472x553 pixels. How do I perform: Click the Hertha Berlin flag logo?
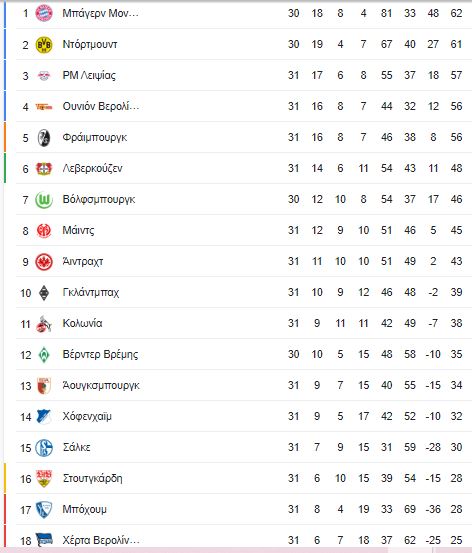[44, 540]
